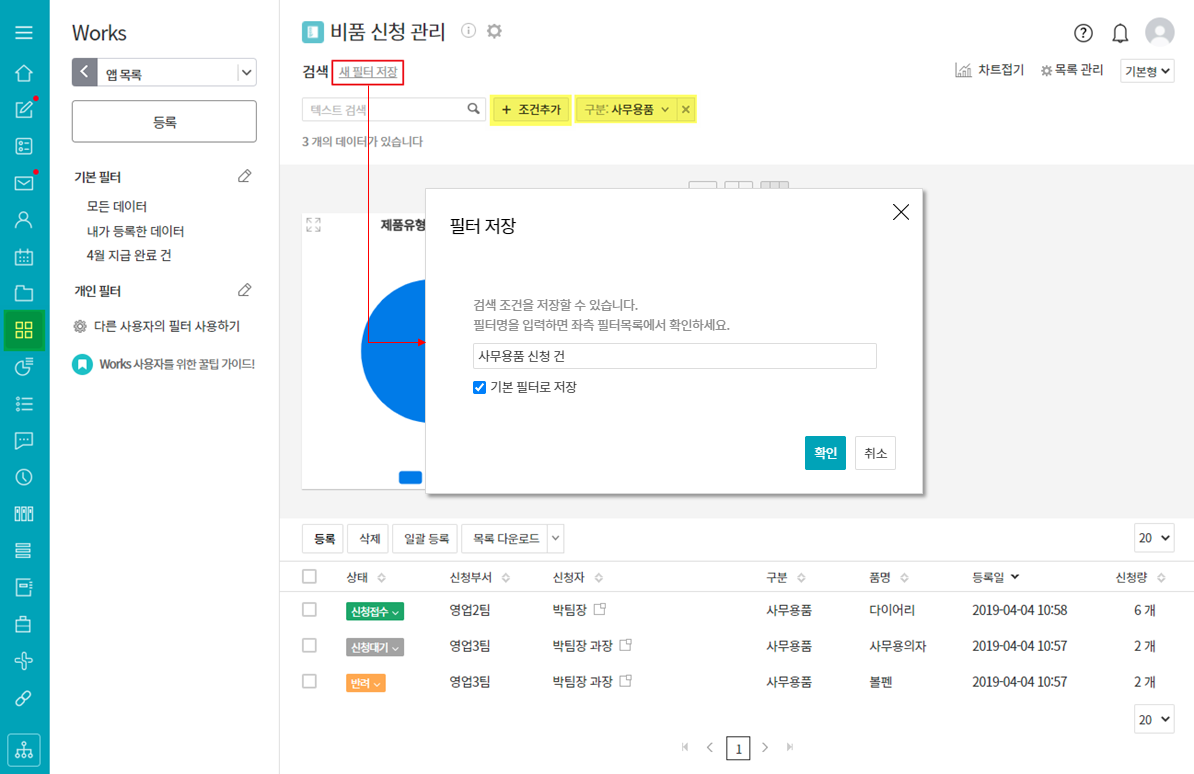Screen dimensions: 1194x774
Task: Select the 모든 데이터 filter
Action: pos(117,207)
